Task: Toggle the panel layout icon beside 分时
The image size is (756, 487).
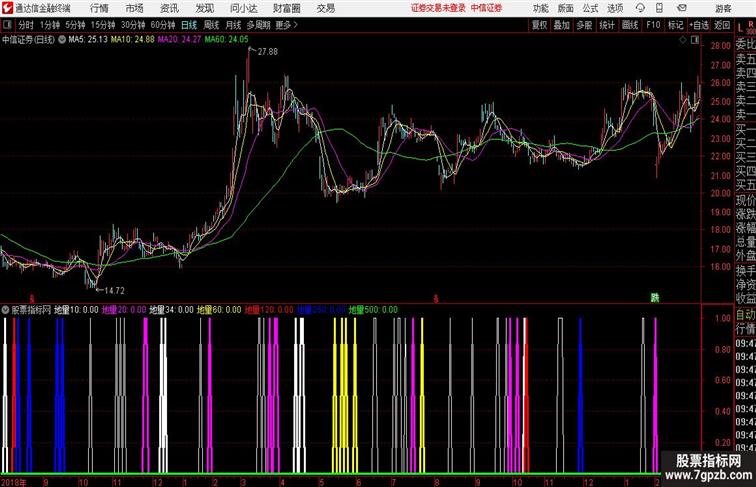Action: [7, 25]
